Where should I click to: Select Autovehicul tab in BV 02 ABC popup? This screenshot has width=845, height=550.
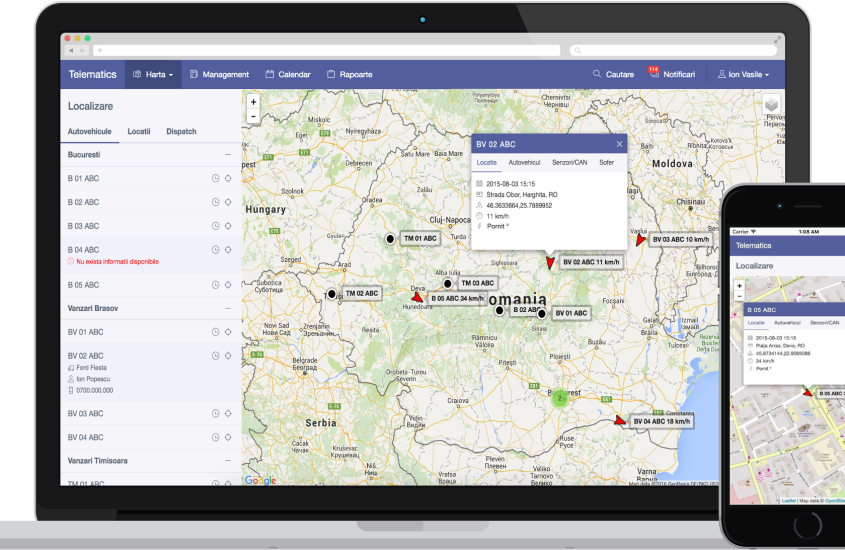(x=524, y=162)
